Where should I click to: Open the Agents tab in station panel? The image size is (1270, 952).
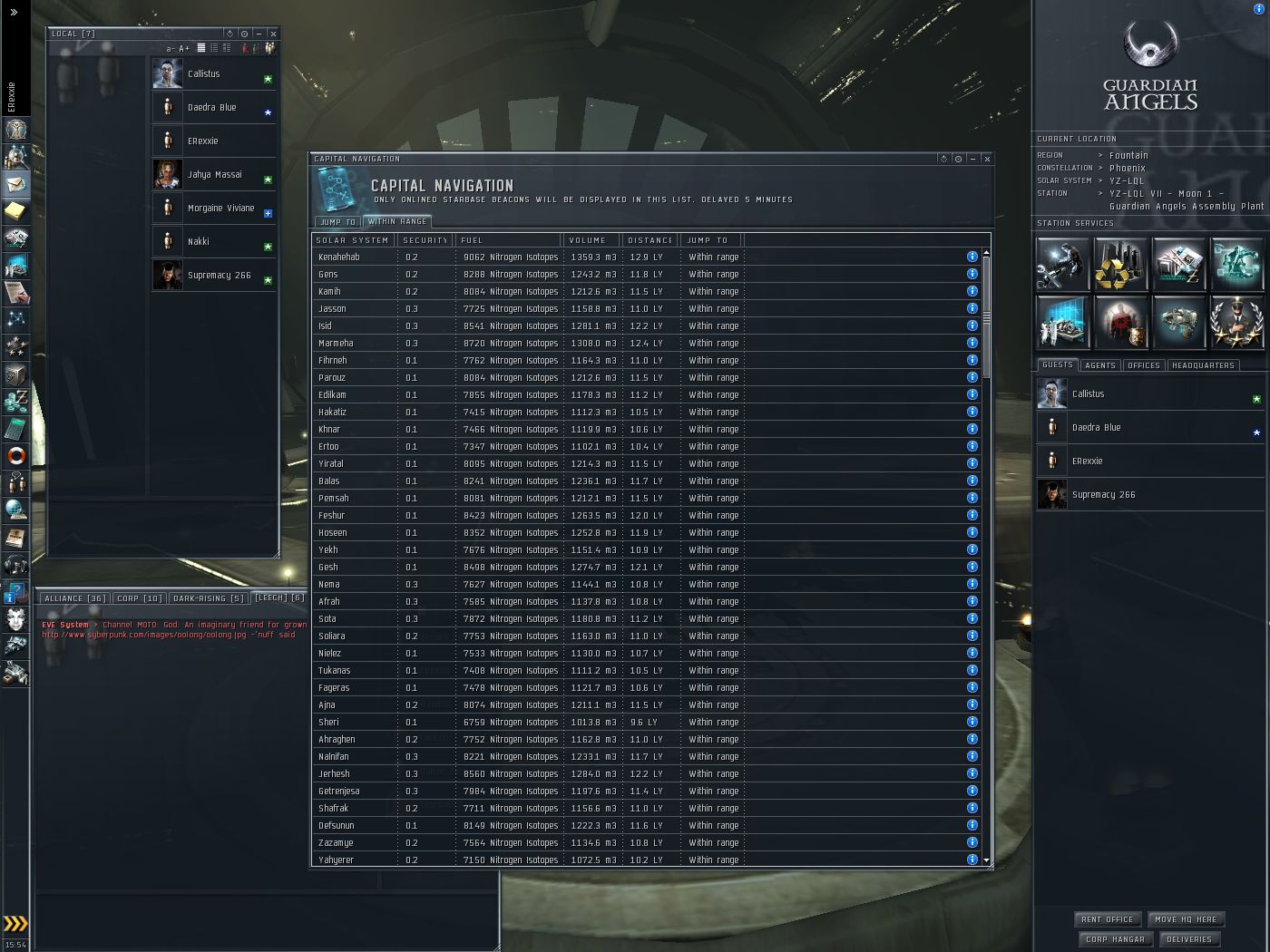(1100, 365)
